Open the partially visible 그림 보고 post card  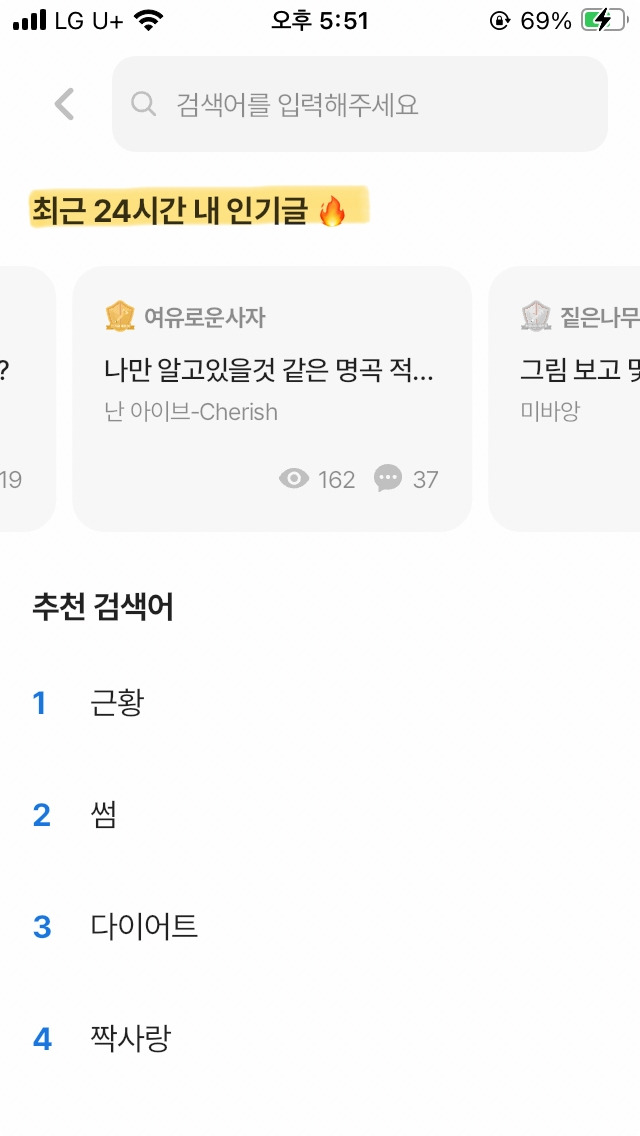565,398
